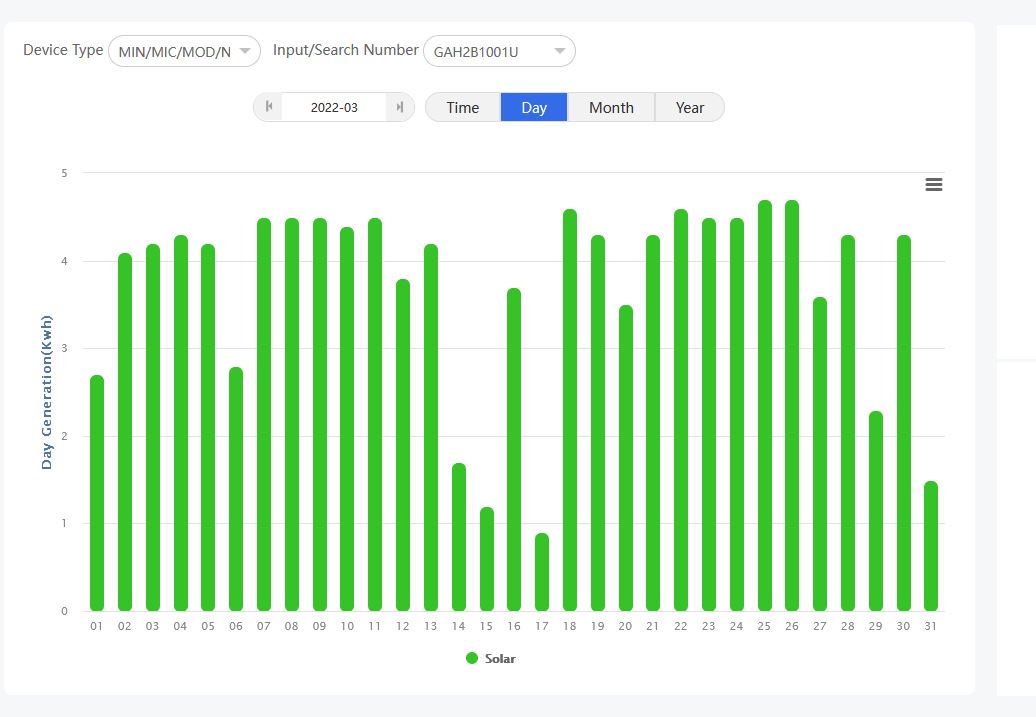Click the y-axis label 5
1036x717 pixels.
[64, 173]
